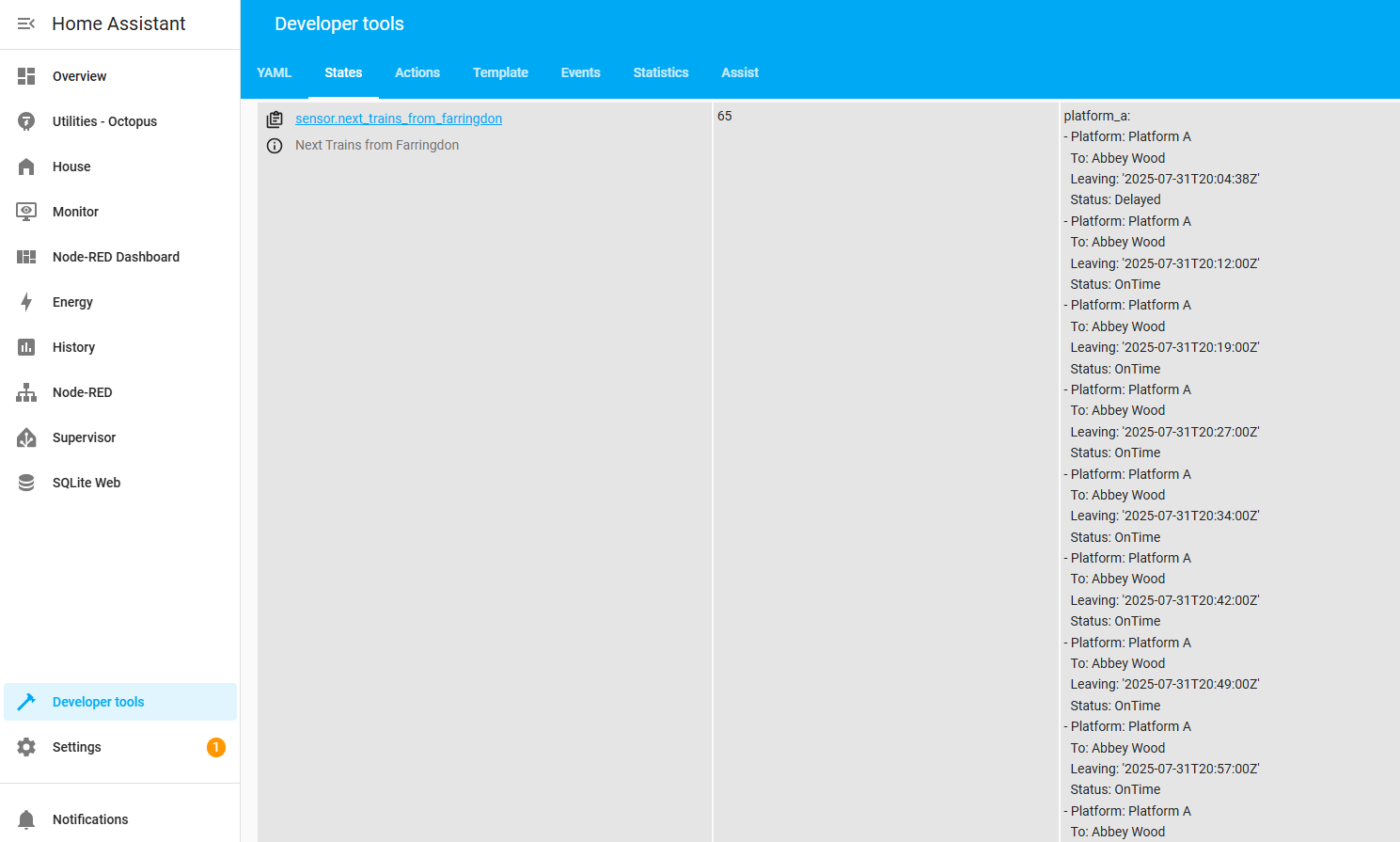Open Settings with the gear icon

click(77, 747)
